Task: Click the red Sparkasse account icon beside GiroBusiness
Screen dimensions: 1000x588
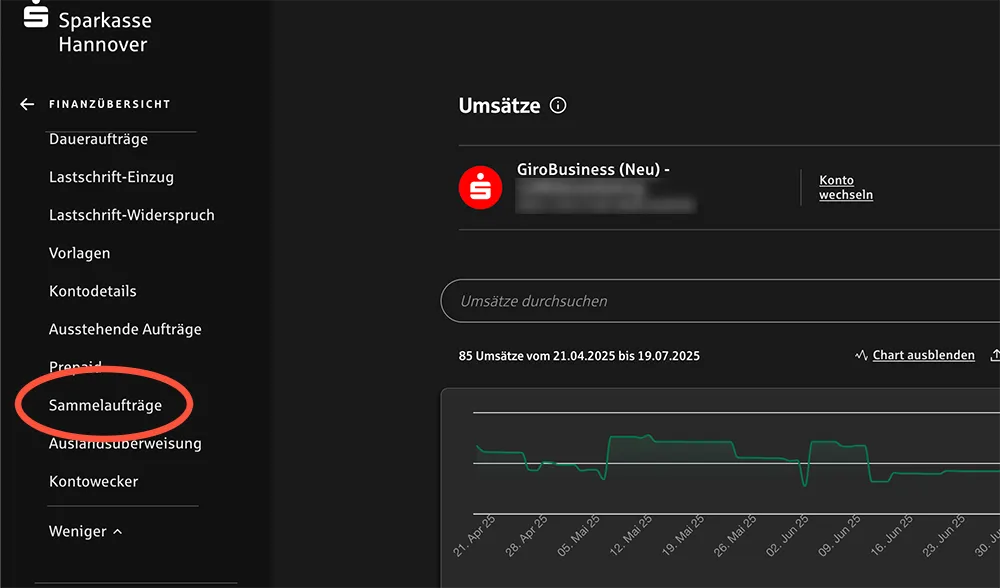Action: pyautogui.click(x=480, y=185)
